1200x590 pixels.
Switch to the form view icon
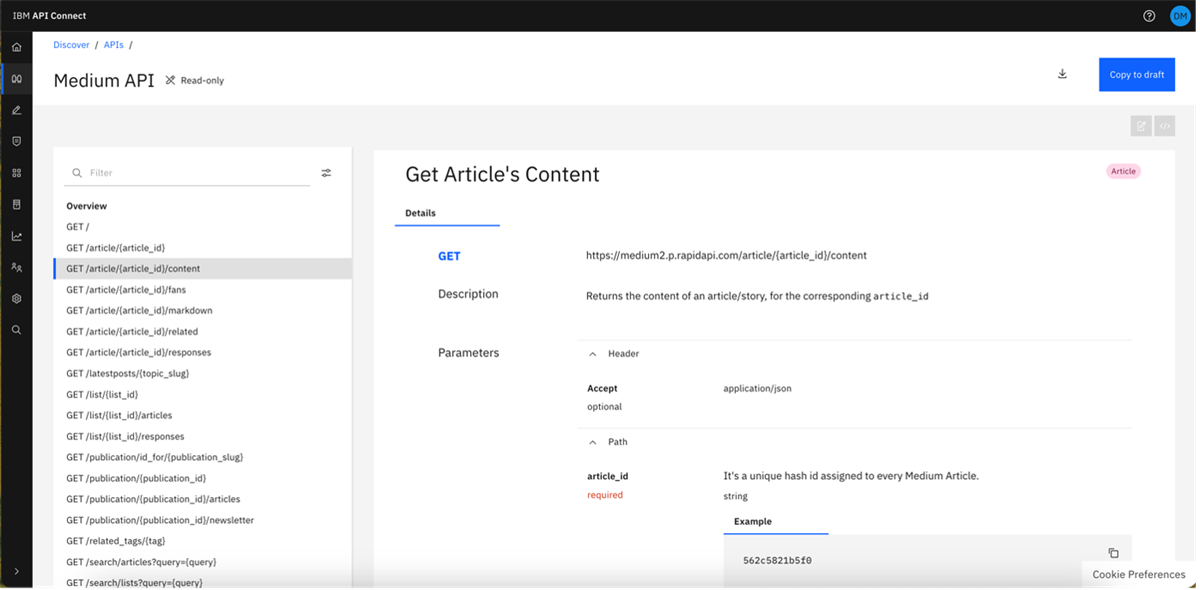coord(1141,126)
